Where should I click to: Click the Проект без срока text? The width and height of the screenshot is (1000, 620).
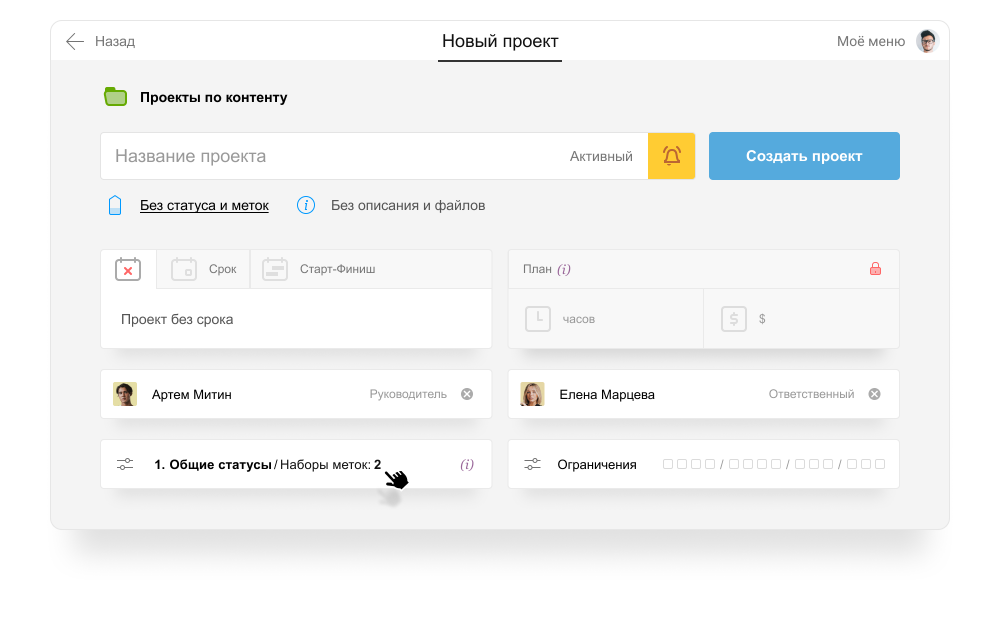pyautogui.click(x=177, y=320)
